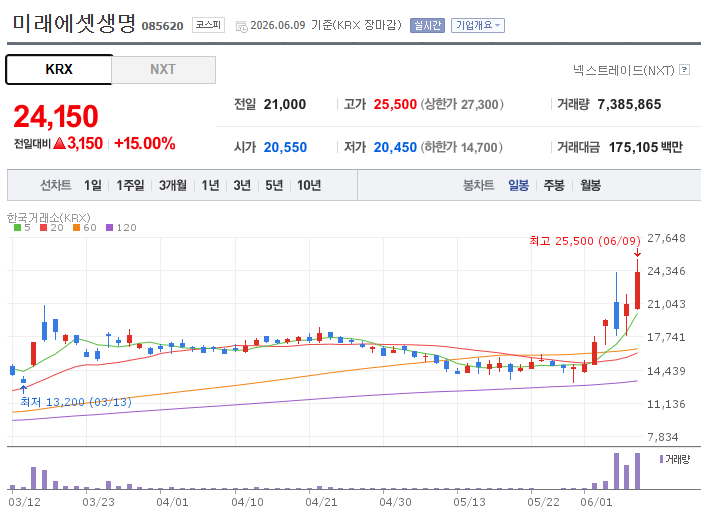This screenshot has height=511, width=701.
Task: Click the trading value 175,105 백만
Action: click(646, 147)
